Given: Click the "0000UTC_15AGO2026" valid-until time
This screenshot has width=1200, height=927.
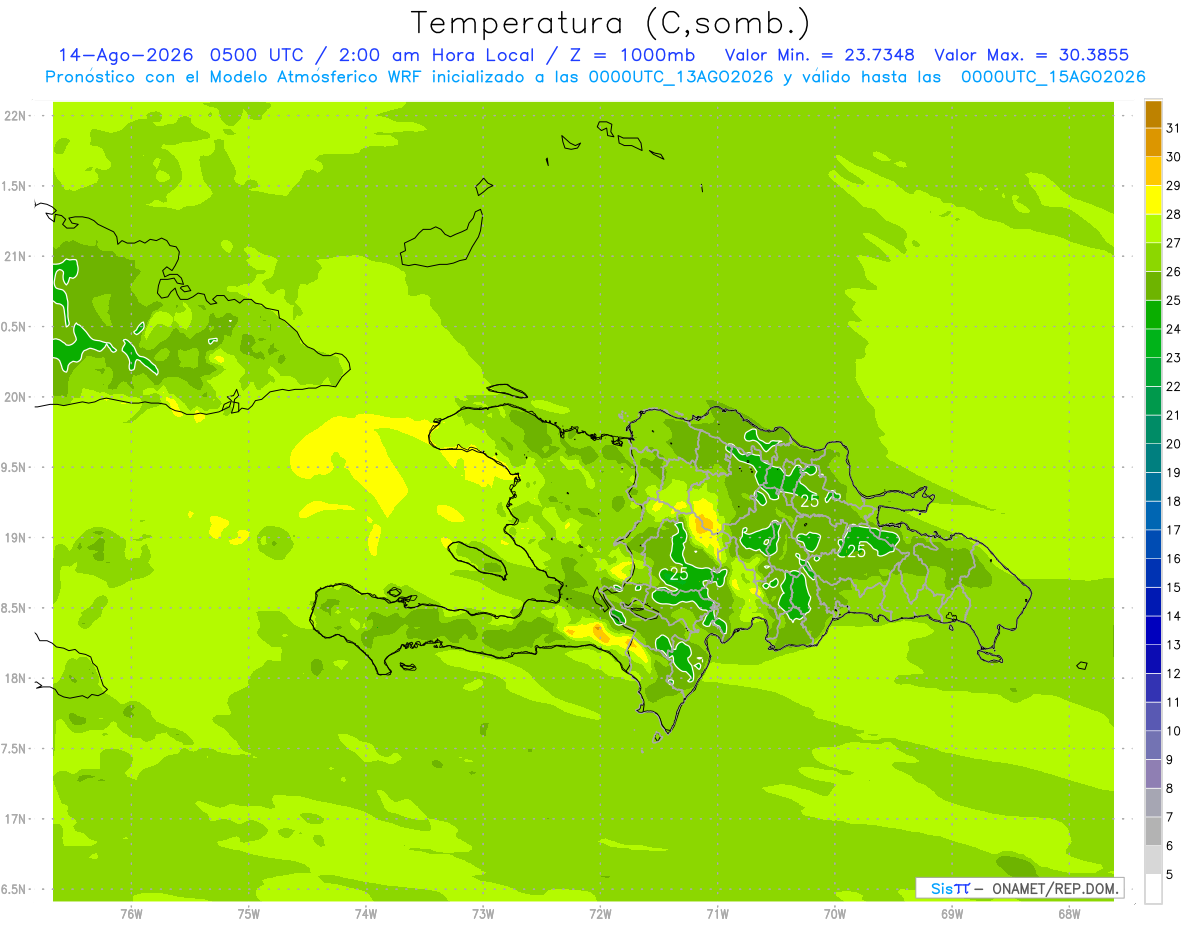Looking at the screenshot, I should (1053, 77).
